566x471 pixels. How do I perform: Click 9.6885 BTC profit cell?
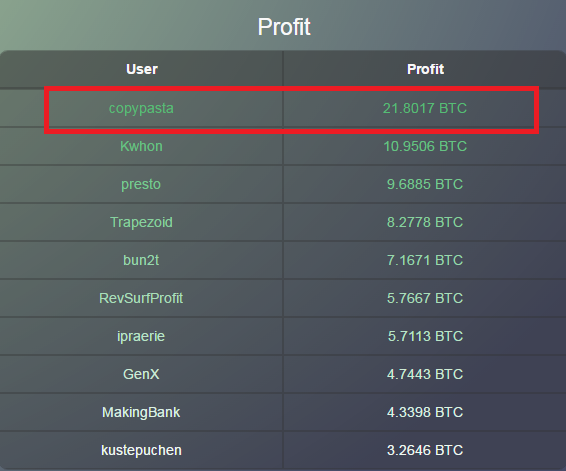tap(425, 184)
